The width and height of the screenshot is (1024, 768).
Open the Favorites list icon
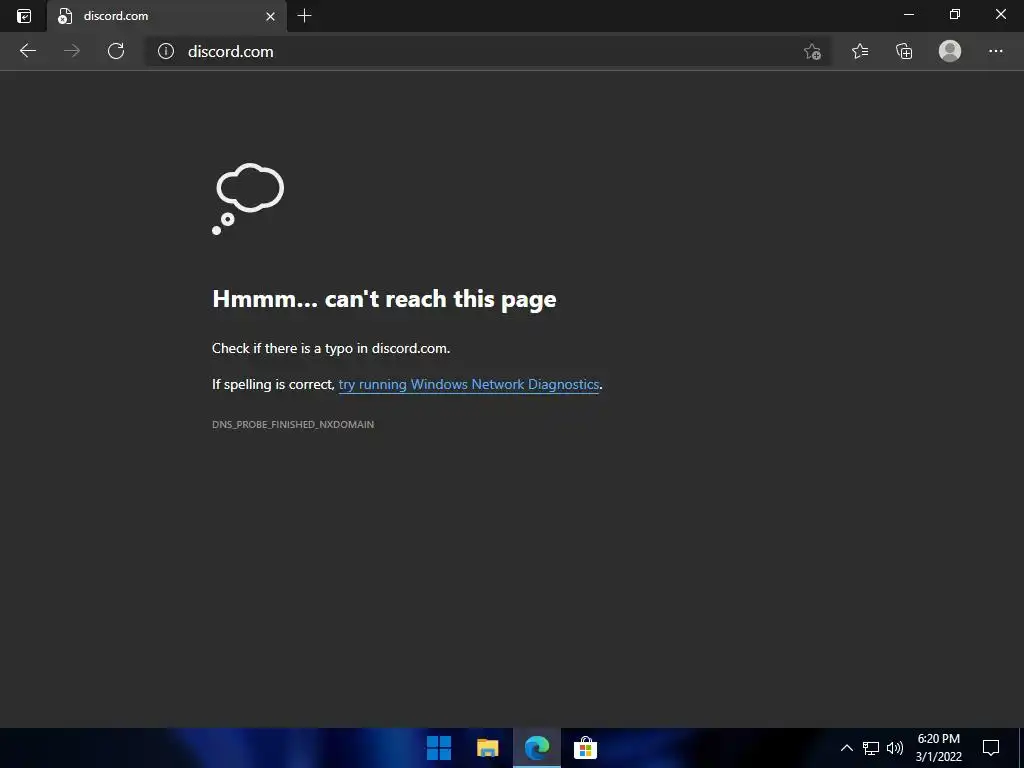point(860,51)
